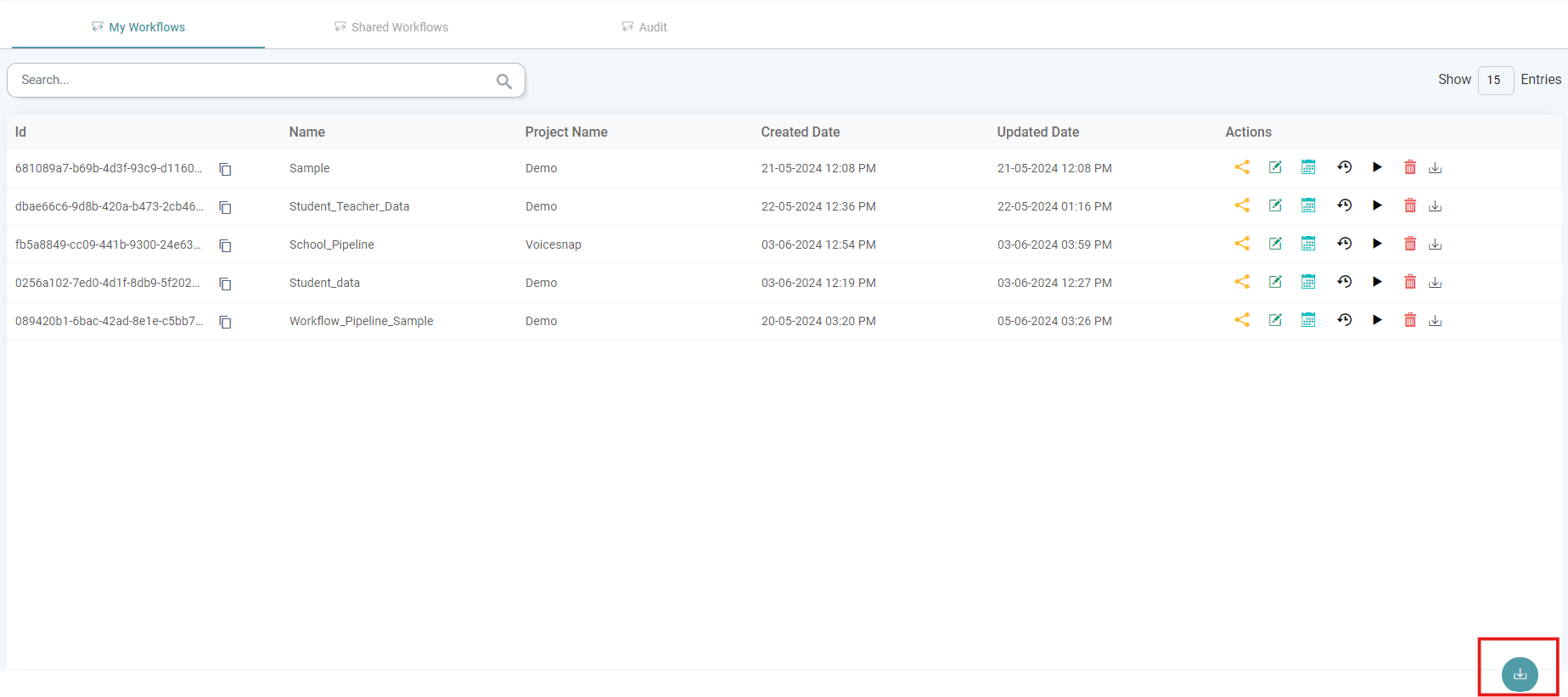1568x697 pixels.
Task: Run the Workflow_Pipeline_Sample workflow
Action: click(x=1377, y=320)
